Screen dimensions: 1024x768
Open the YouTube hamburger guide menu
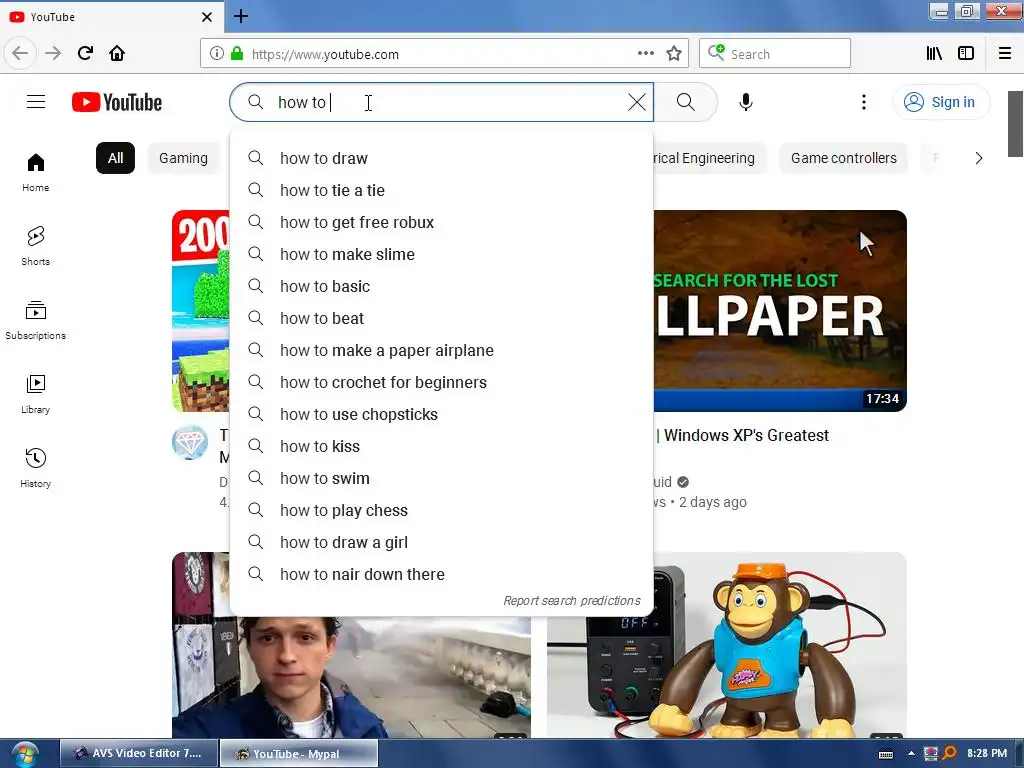(x=36, y=102)
